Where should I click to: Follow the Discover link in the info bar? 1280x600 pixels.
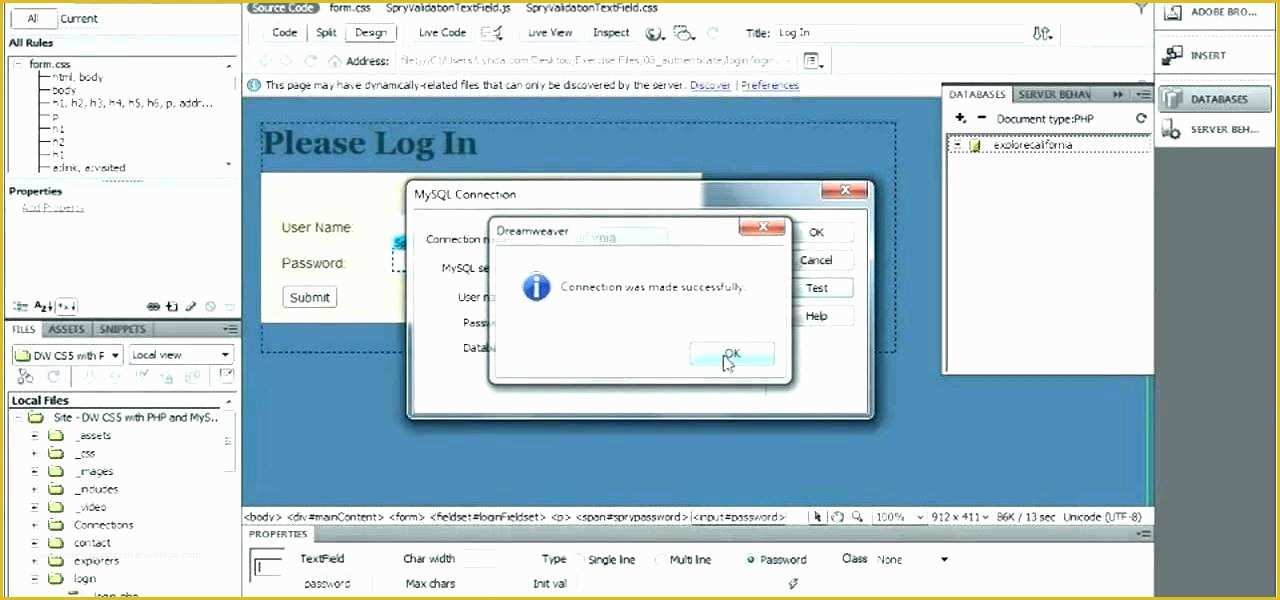(x=710, y=85)
